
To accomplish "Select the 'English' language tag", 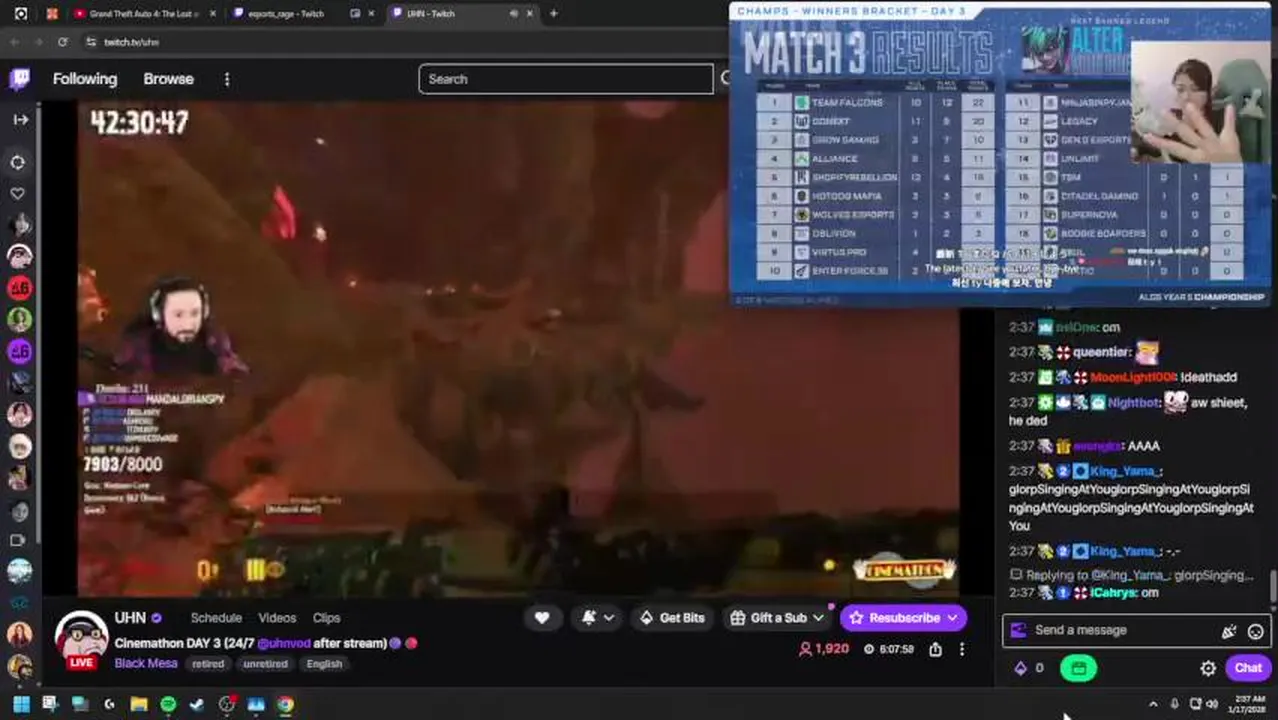I will [324, 664].
